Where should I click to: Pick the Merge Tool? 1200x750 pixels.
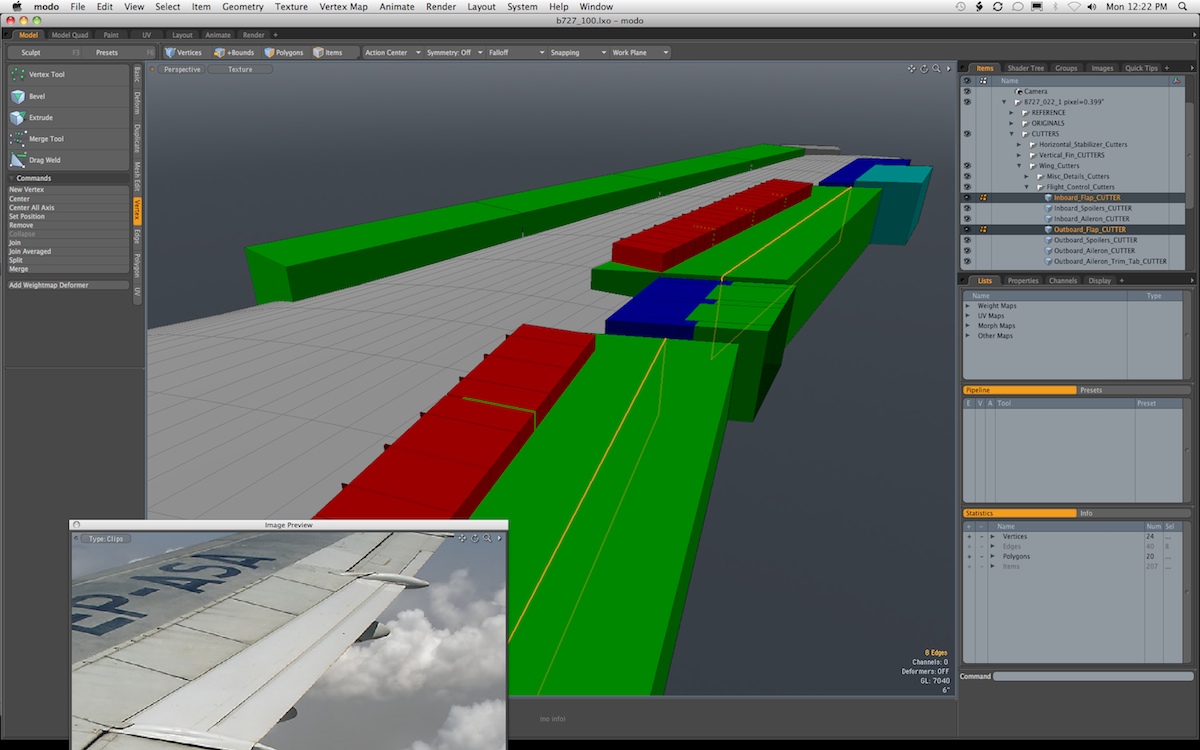46,139
